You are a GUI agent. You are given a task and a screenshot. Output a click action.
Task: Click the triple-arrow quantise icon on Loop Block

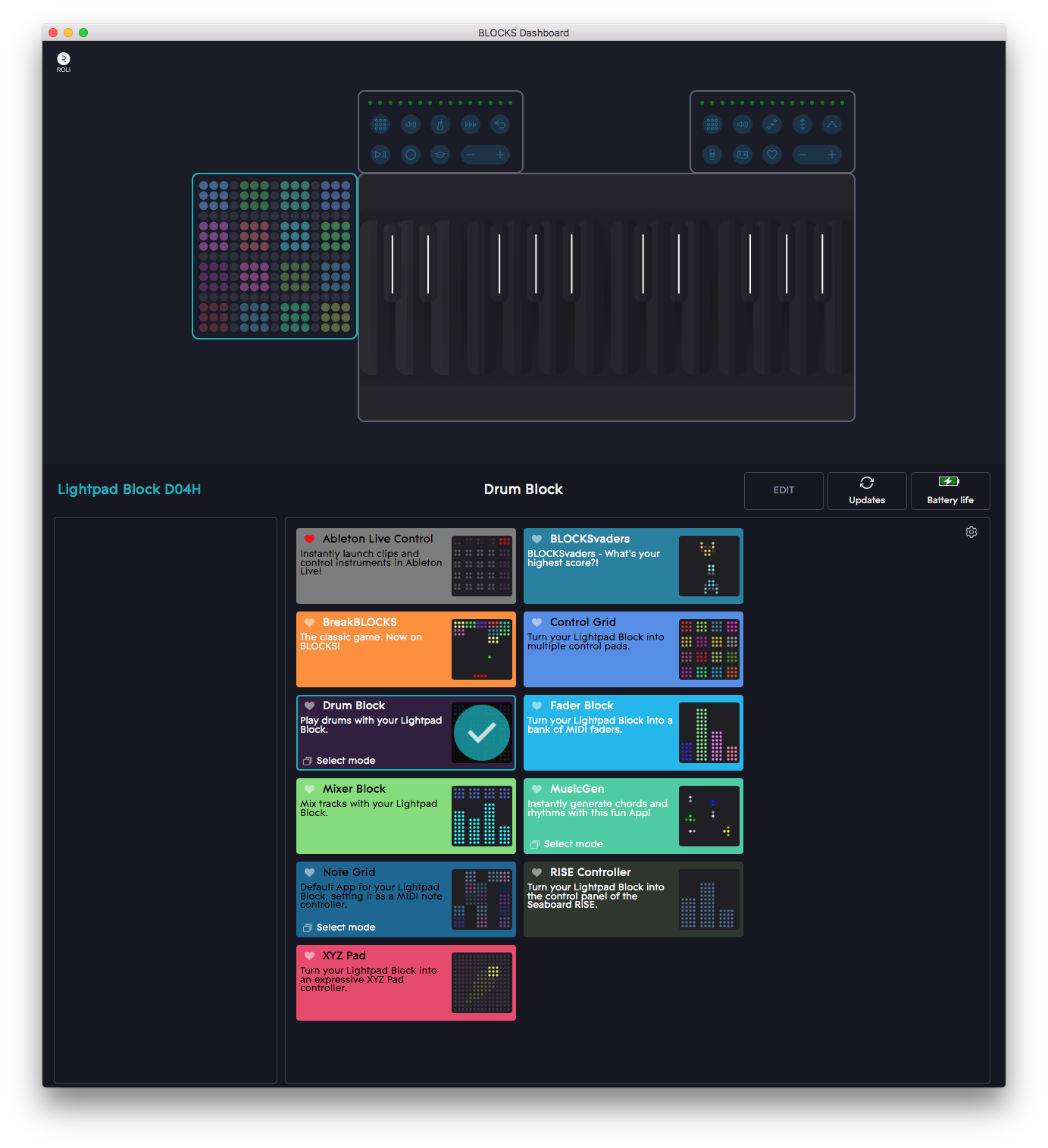[471, 124]
